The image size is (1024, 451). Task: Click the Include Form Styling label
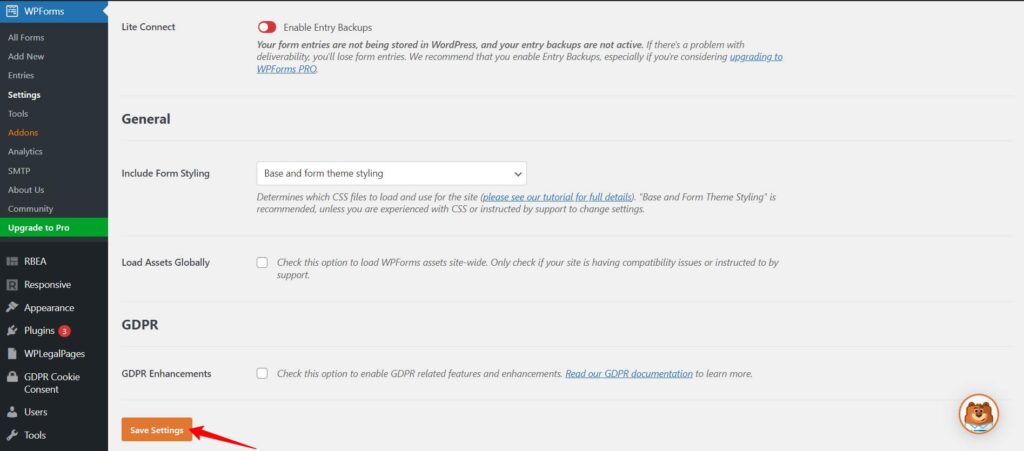pos(165,174)
